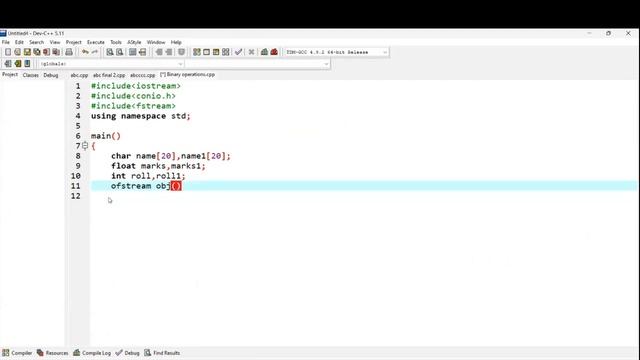640x360 pixels.
Task: Click the Goto Bookmark icon in second toolbar row
Action: point(27,64)
